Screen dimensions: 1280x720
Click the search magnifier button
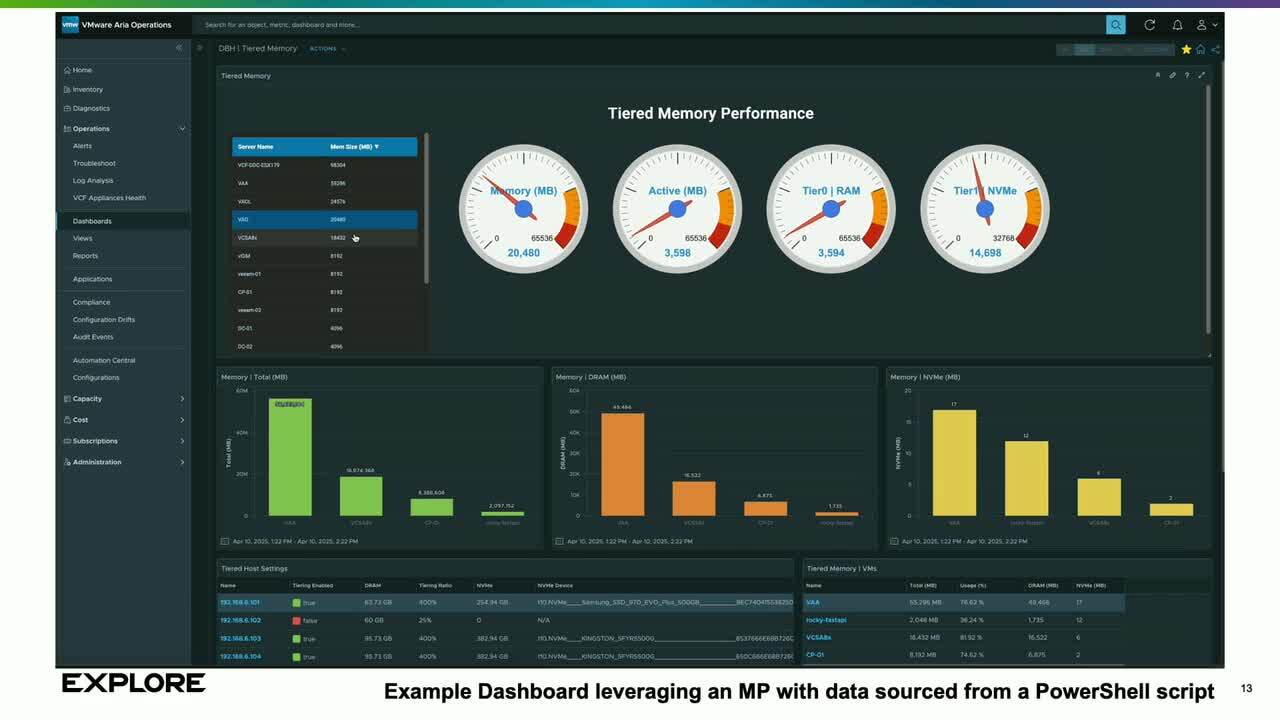pos(1115,25)
